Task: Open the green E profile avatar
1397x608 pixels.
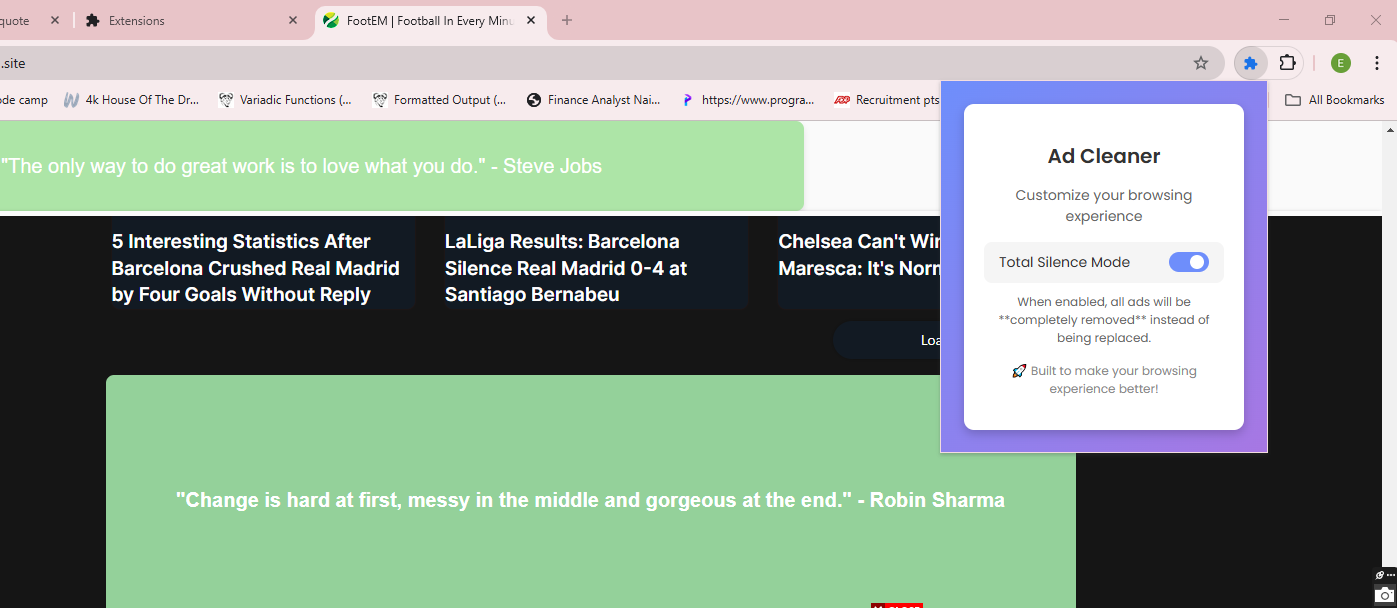Action: [x=1341, y=63]
